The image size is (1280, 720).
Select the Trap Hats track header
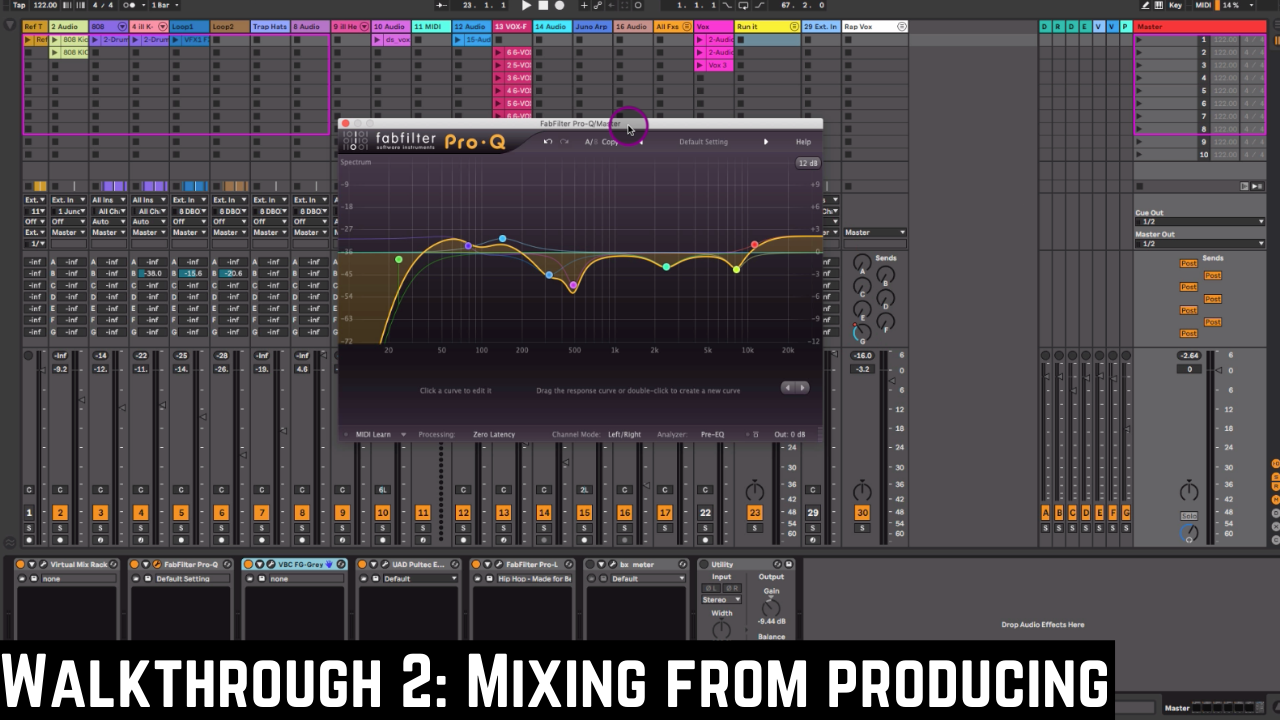[270, 27]
